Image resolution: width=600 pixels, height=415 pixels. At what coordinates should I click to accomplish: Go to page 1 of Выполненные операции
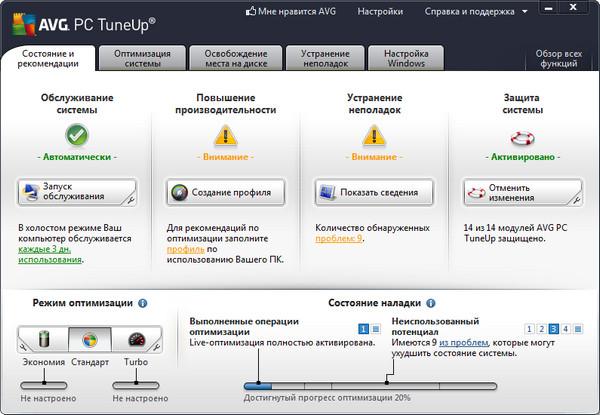[x=364, y=329]
